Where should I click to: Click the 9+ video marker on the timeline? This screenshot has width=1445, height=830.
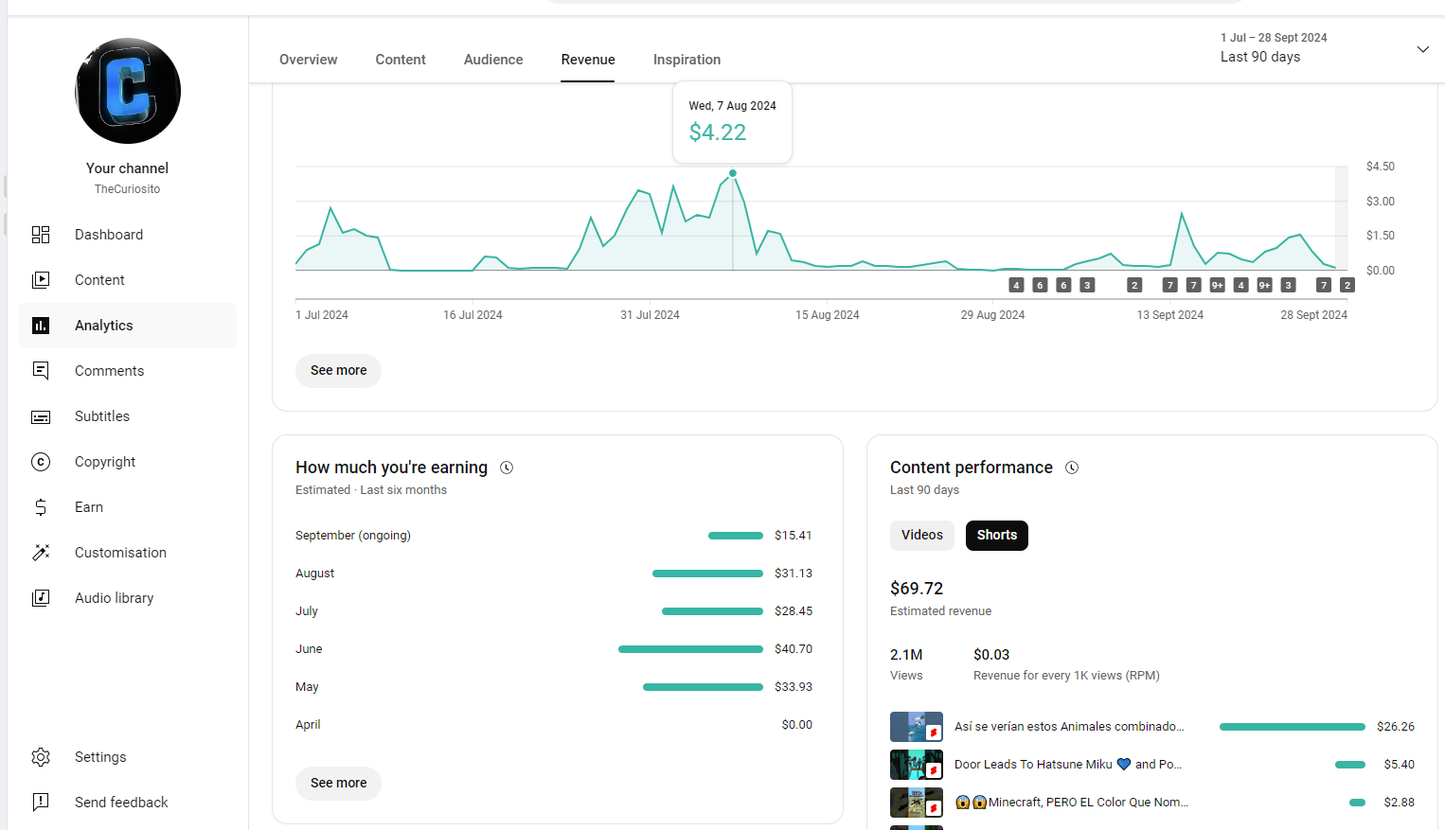point(1217,285)
